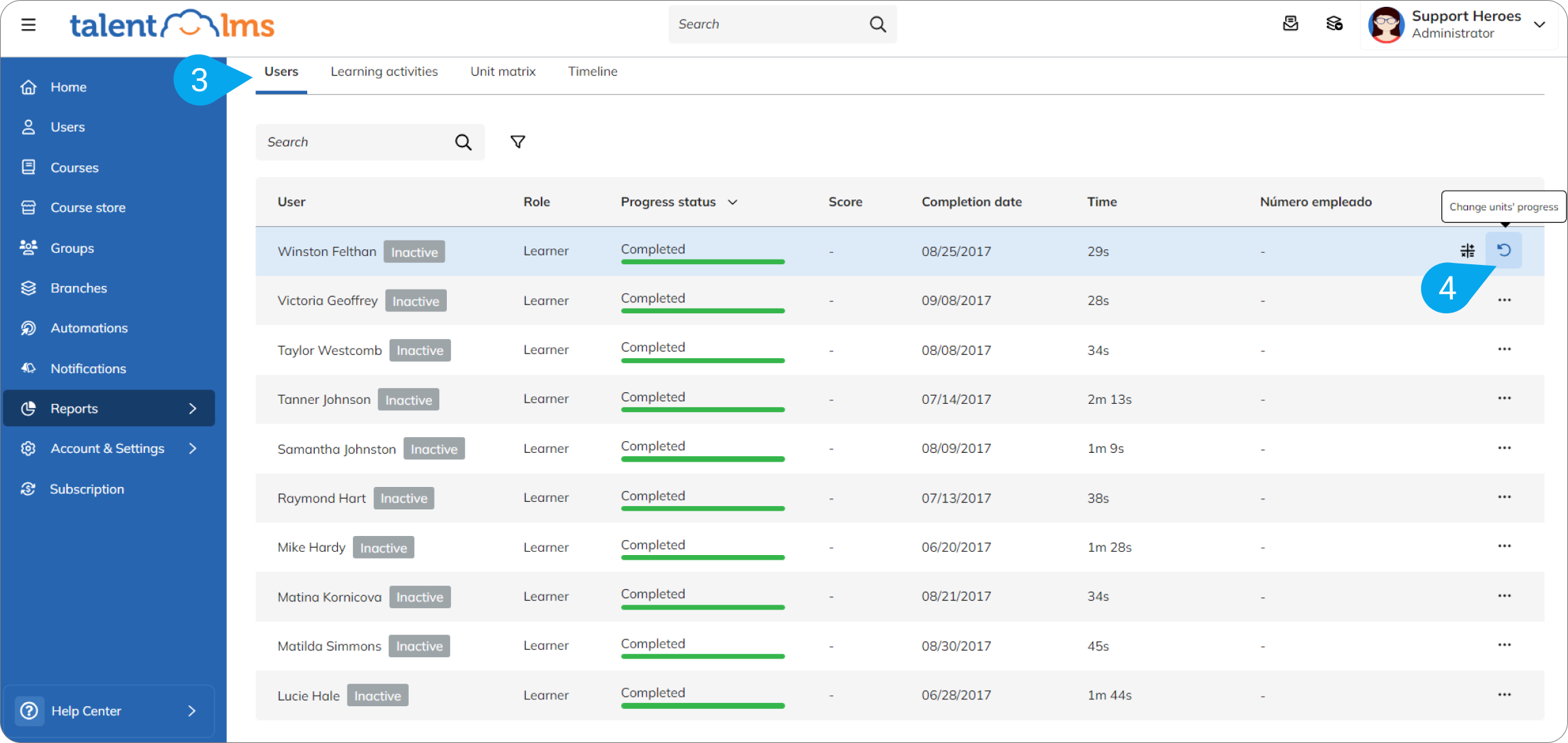Click the Home house icon
Image resolution: width=1568 pixels, height=743 pixels.
(28, 87)
